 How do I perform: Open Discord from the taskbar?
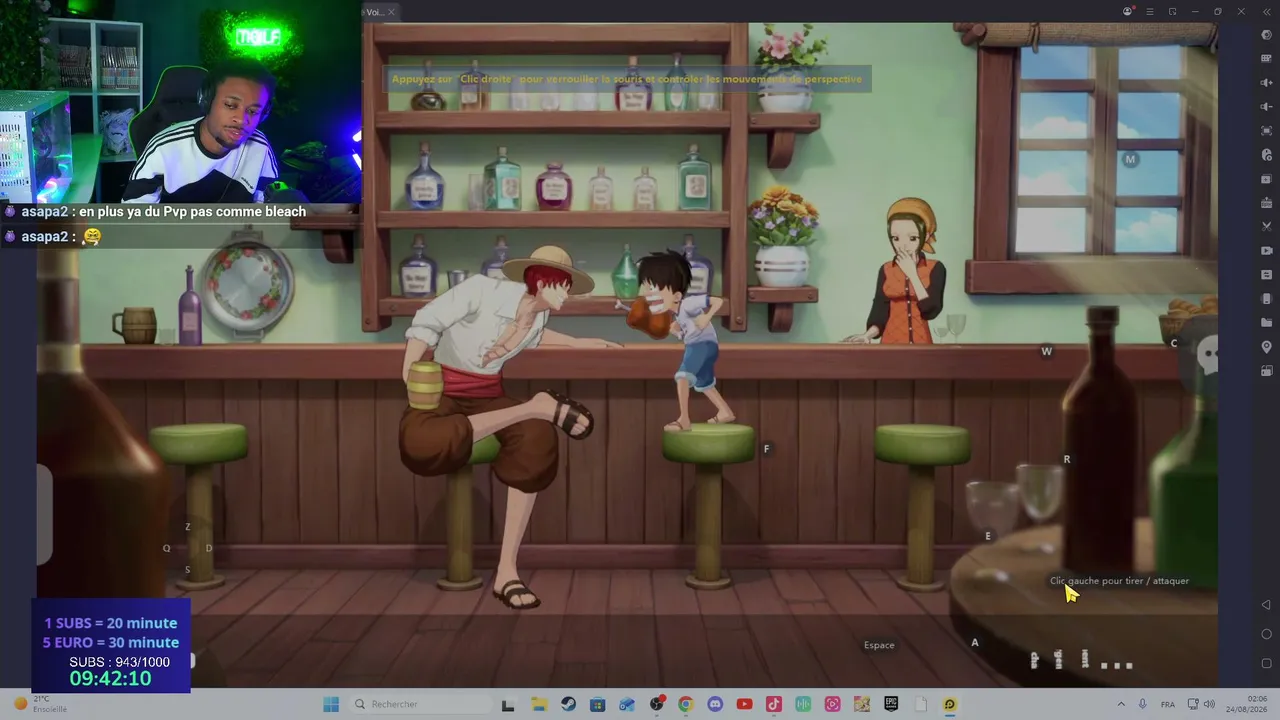pos(715,704)
